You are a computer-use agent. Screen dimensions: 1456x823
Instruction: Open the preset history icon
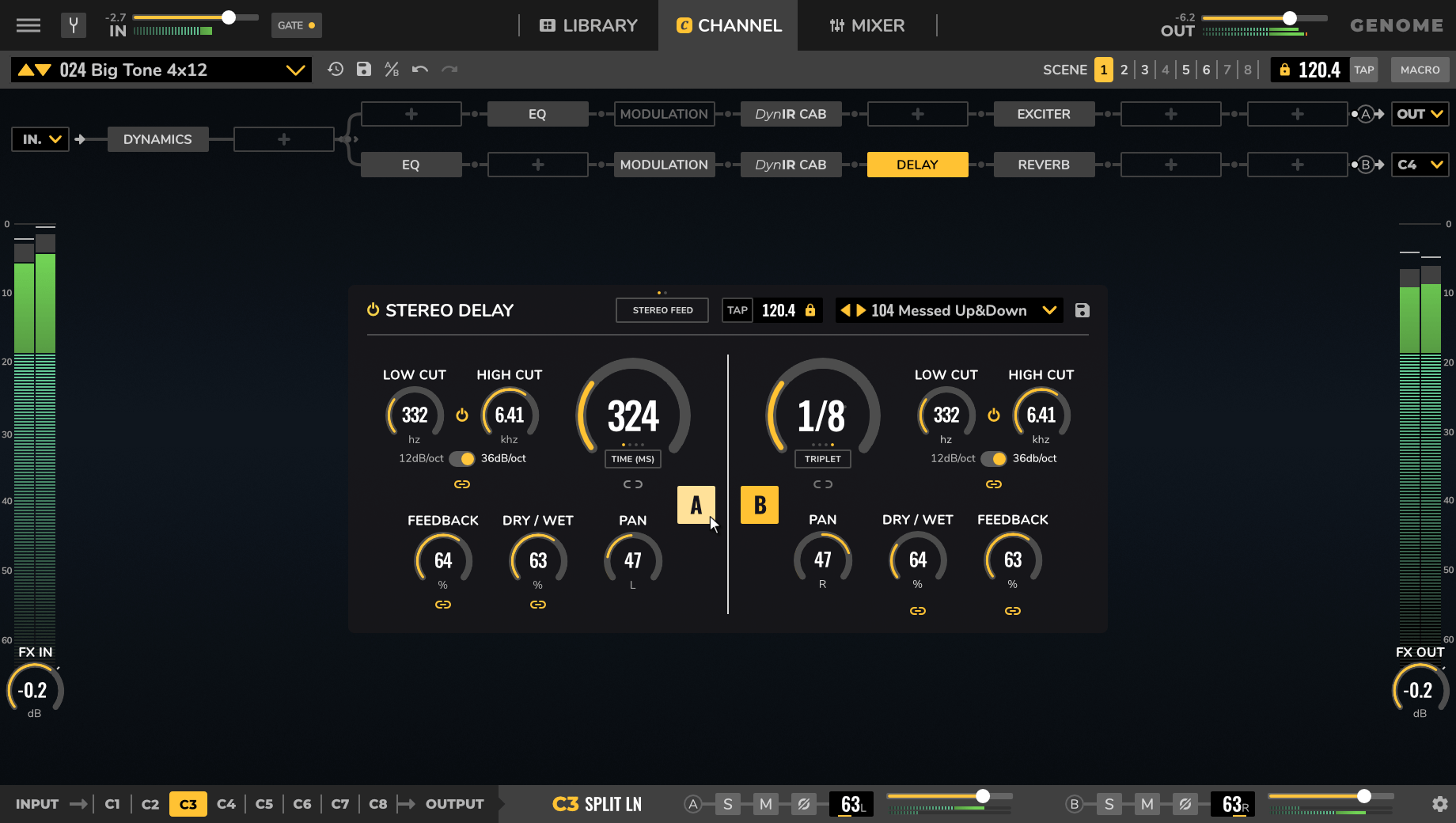click(x=335, y=70)
